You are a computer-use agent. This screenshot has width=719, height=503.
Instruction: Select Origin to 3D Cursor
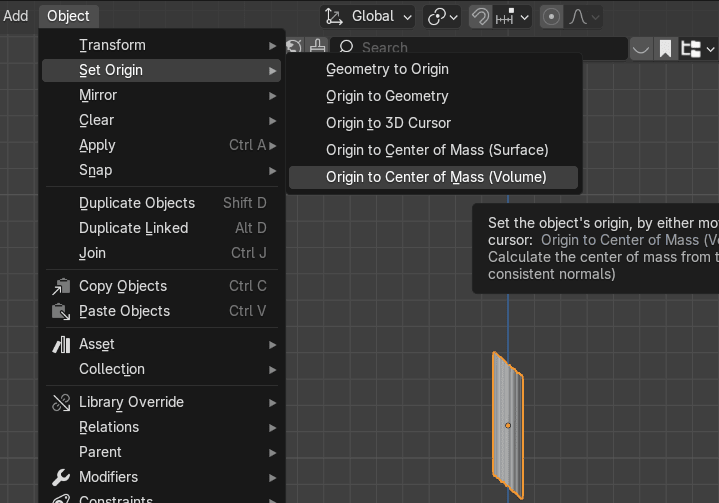[388, 123]
